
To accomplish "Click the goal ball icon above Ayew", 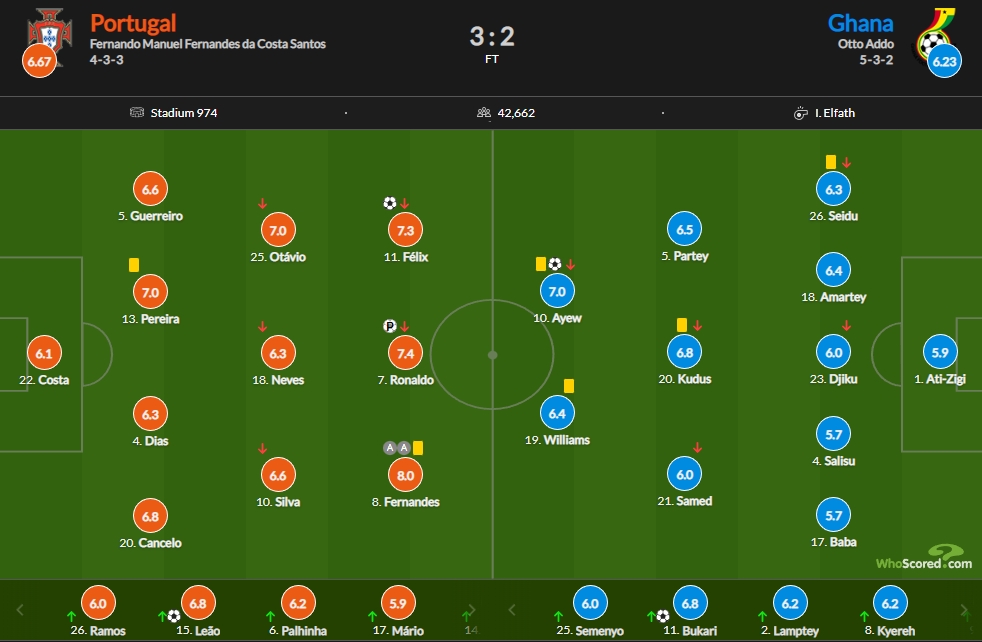I will point(555,264).
